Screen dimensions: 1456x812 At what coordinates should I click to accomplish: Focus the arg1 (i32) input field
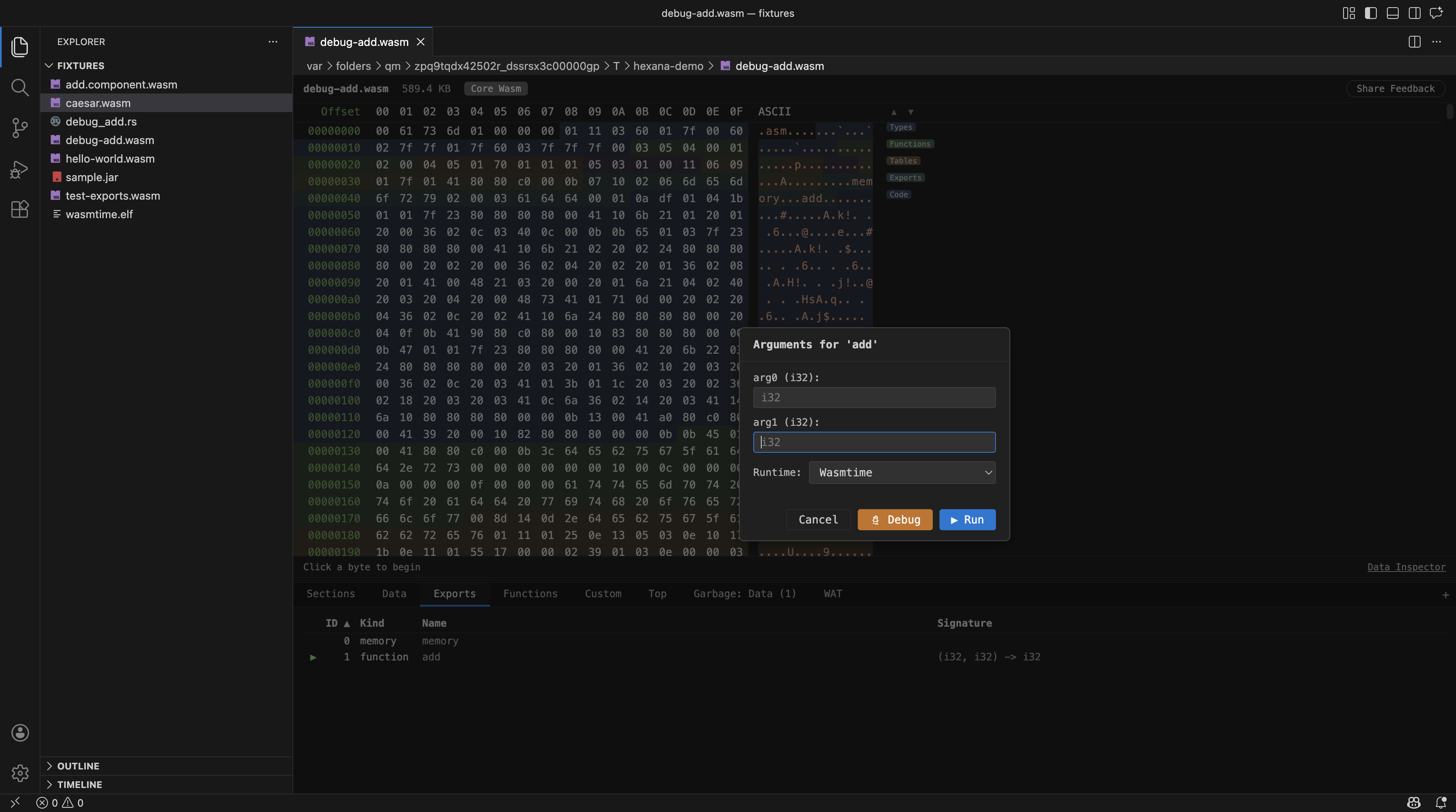(x=874, y=443)
